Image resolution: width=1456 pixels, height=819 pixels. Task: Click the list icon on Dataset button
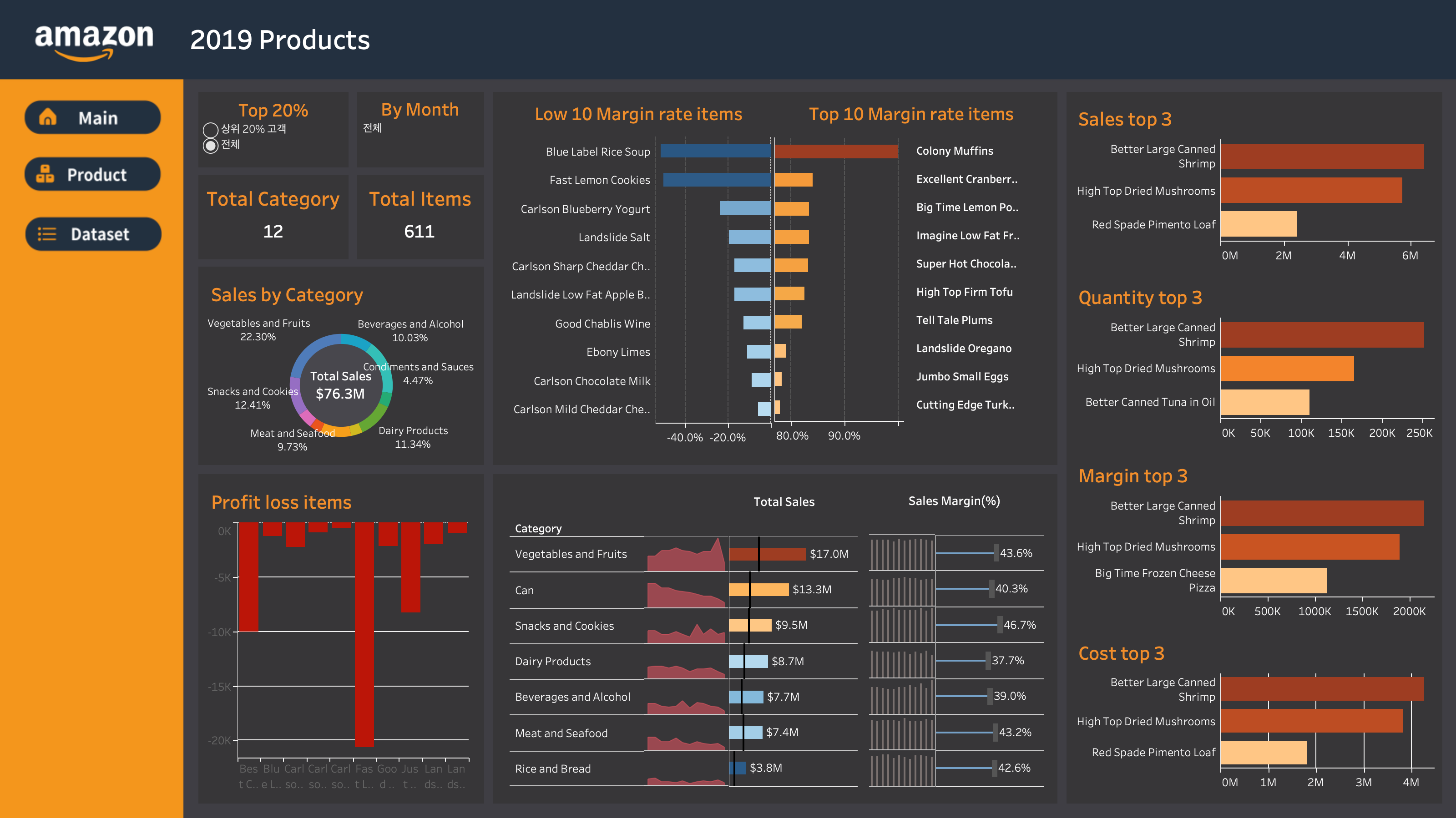[x=47, y=234]
